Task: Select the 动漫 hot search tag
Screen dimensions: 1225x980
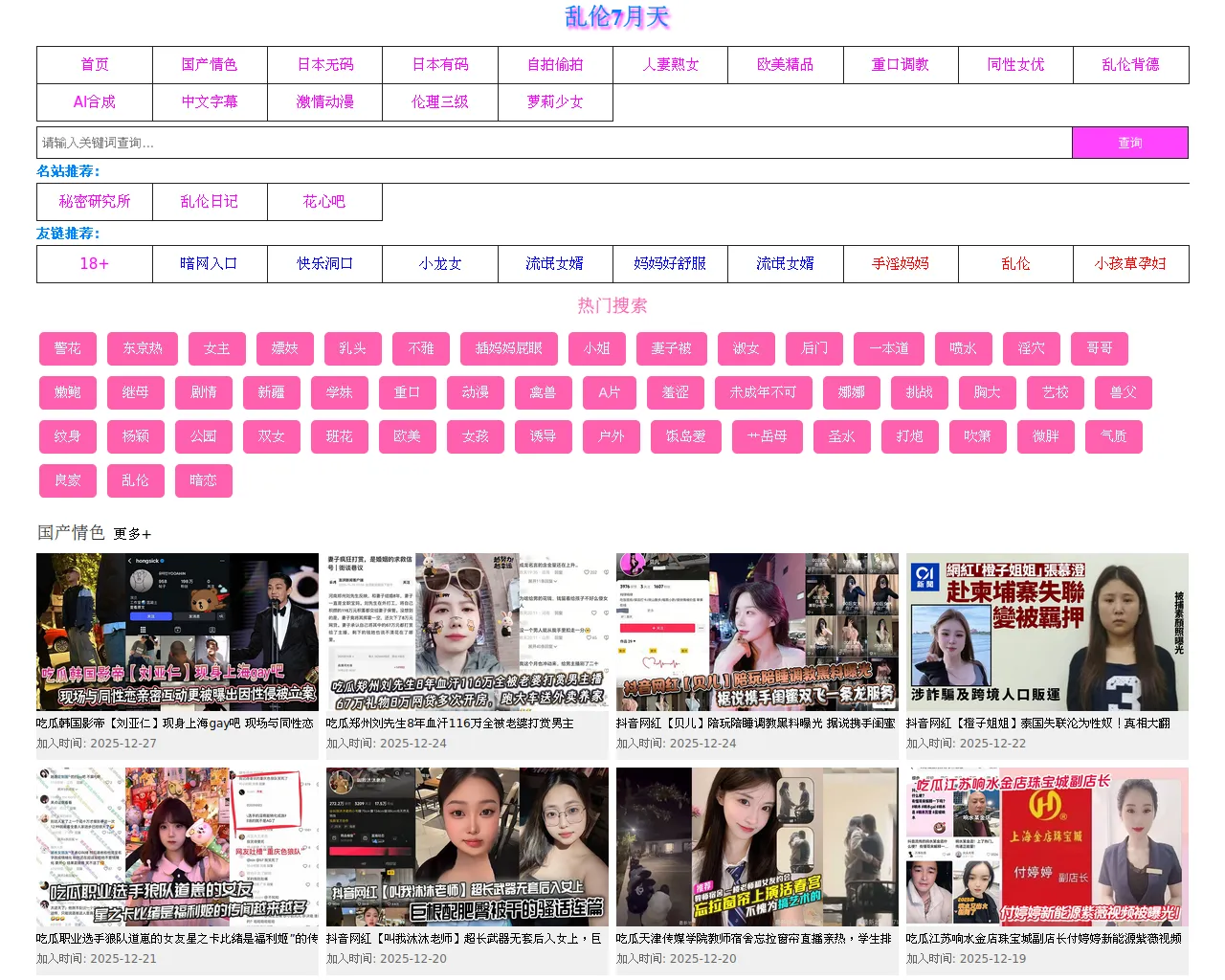Action: coord(476,392)
